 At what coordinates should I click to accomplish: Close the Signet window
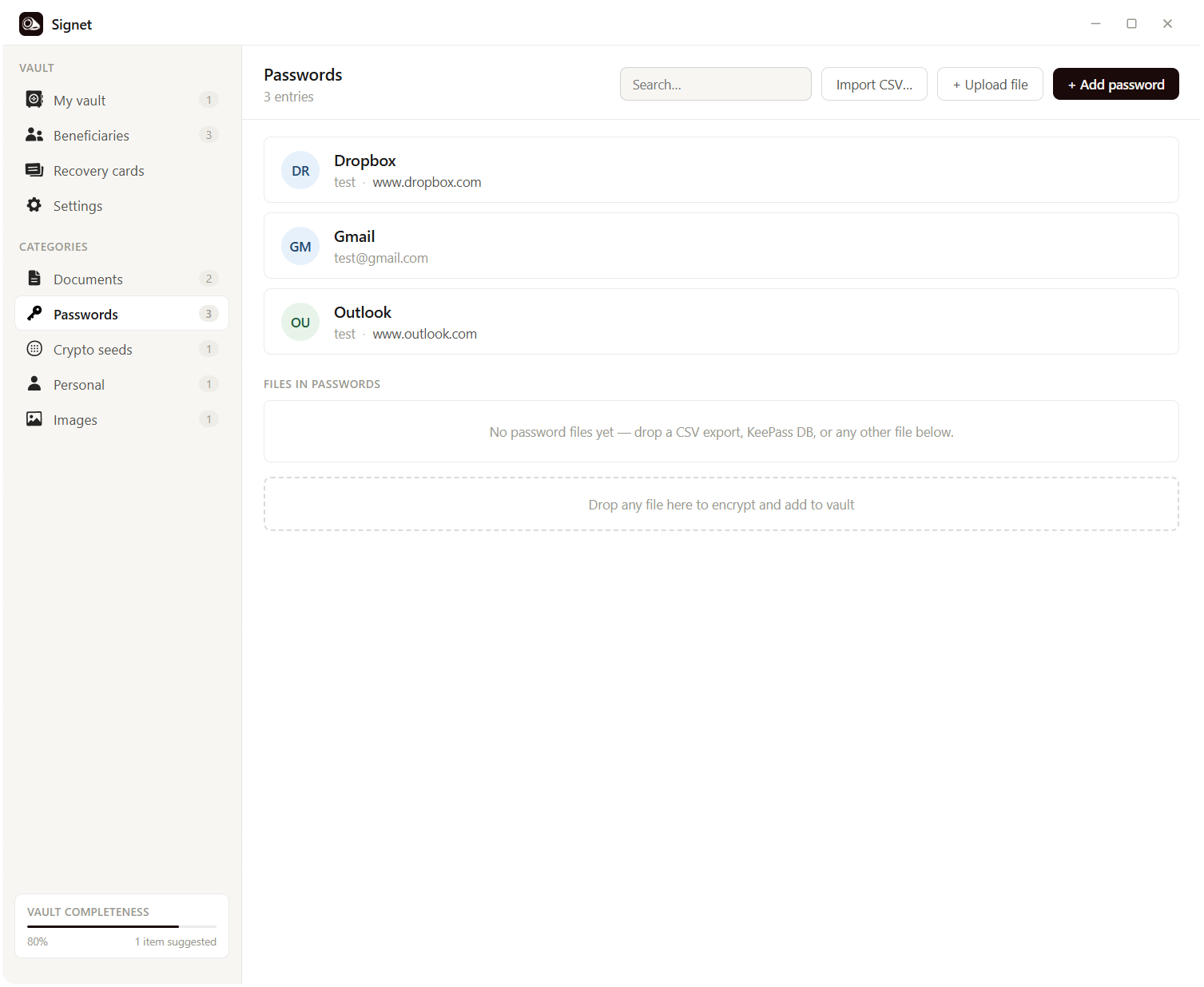point(1167,23)
